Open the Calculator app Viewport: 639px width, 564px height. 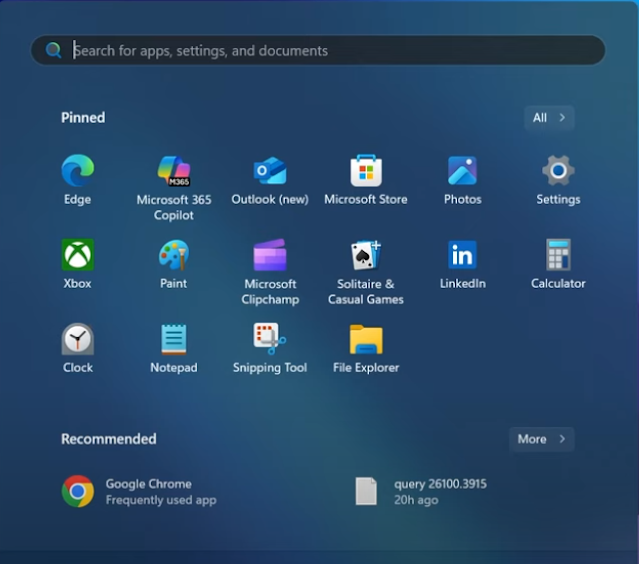click(558, 255)
